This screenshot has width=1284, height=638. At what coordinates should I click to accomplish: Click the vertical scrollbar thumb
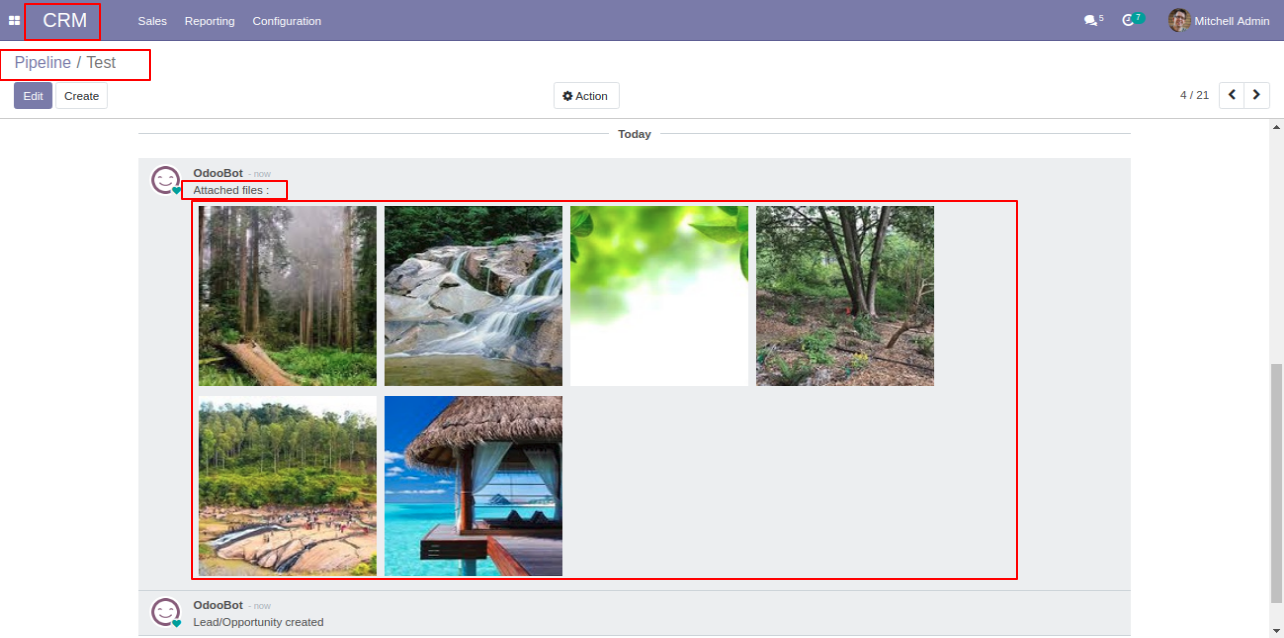pyautogui.click(x=1276, y=483)
